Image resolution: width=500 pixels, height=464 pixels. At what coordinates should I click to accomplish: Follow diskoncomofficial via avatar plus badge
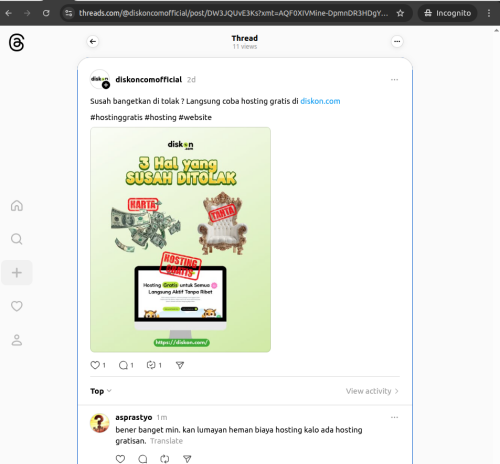[106, 85]
